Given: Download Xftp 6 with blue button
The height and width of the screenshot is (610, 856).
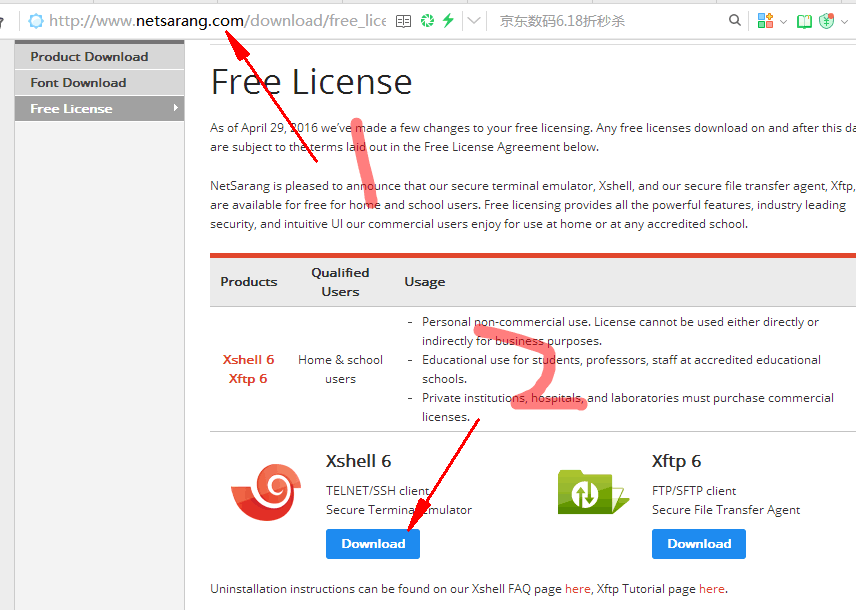Looking at the screenshot, I should point(699,544).
